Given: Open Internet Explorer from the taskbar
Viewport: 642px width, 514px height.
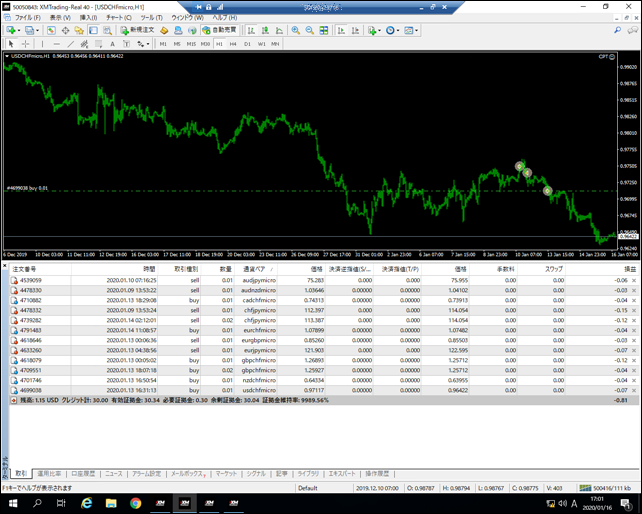Looking at the screenshot, I should [86, 503].
